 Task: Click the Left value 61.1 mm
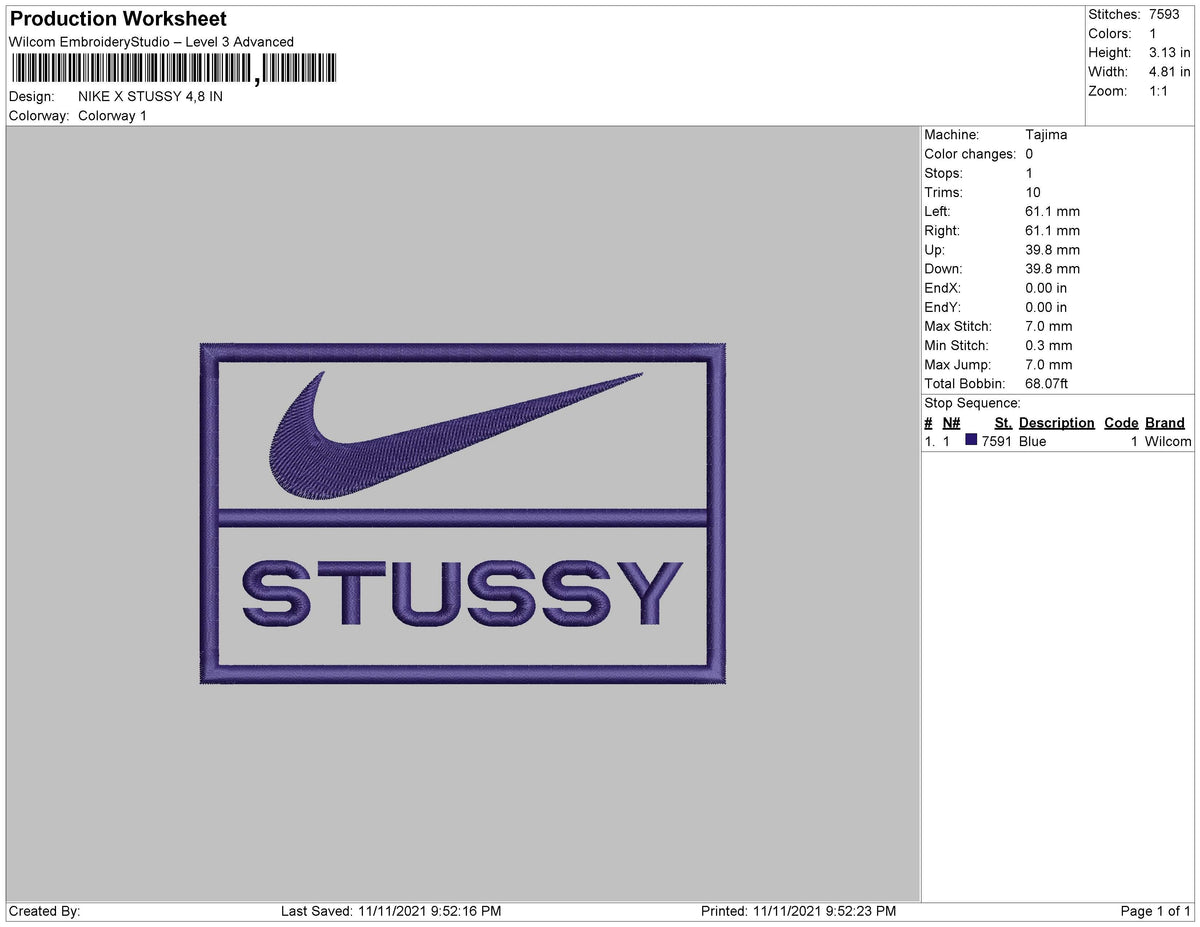point(1052,211)
